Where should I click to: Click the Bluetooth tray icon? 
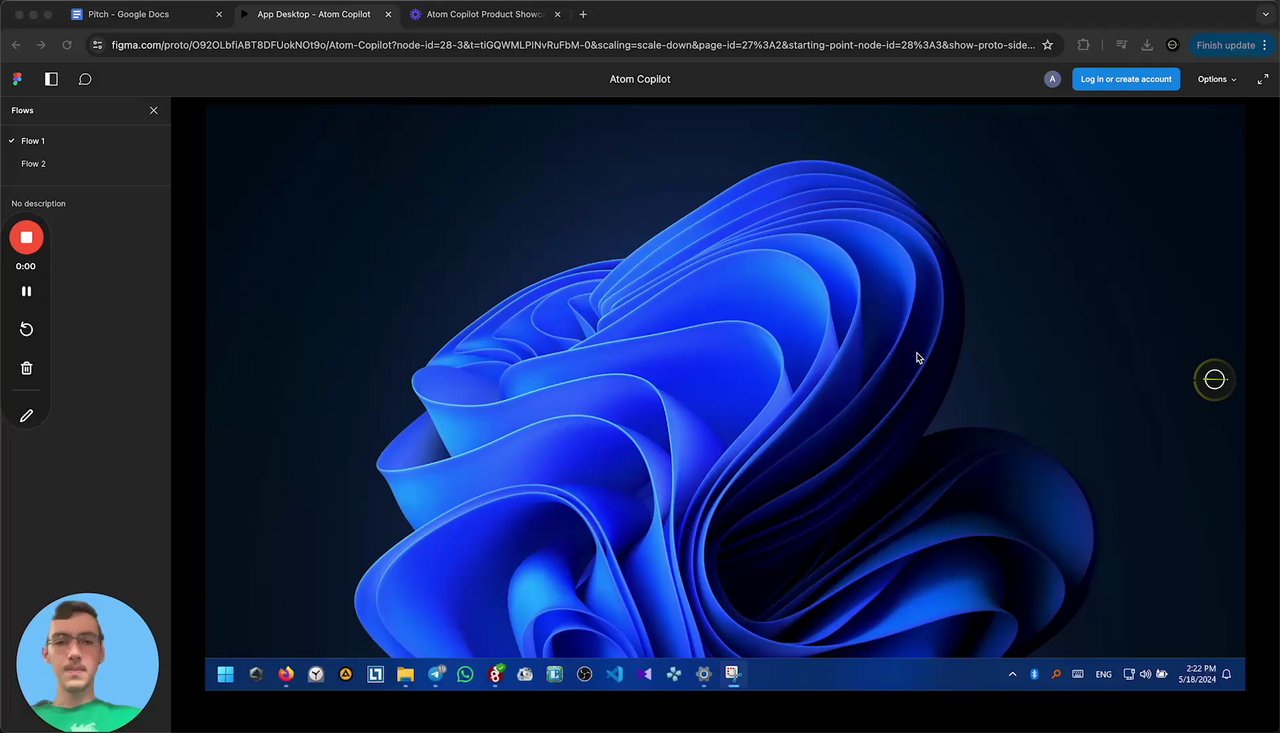(1034, 674)
